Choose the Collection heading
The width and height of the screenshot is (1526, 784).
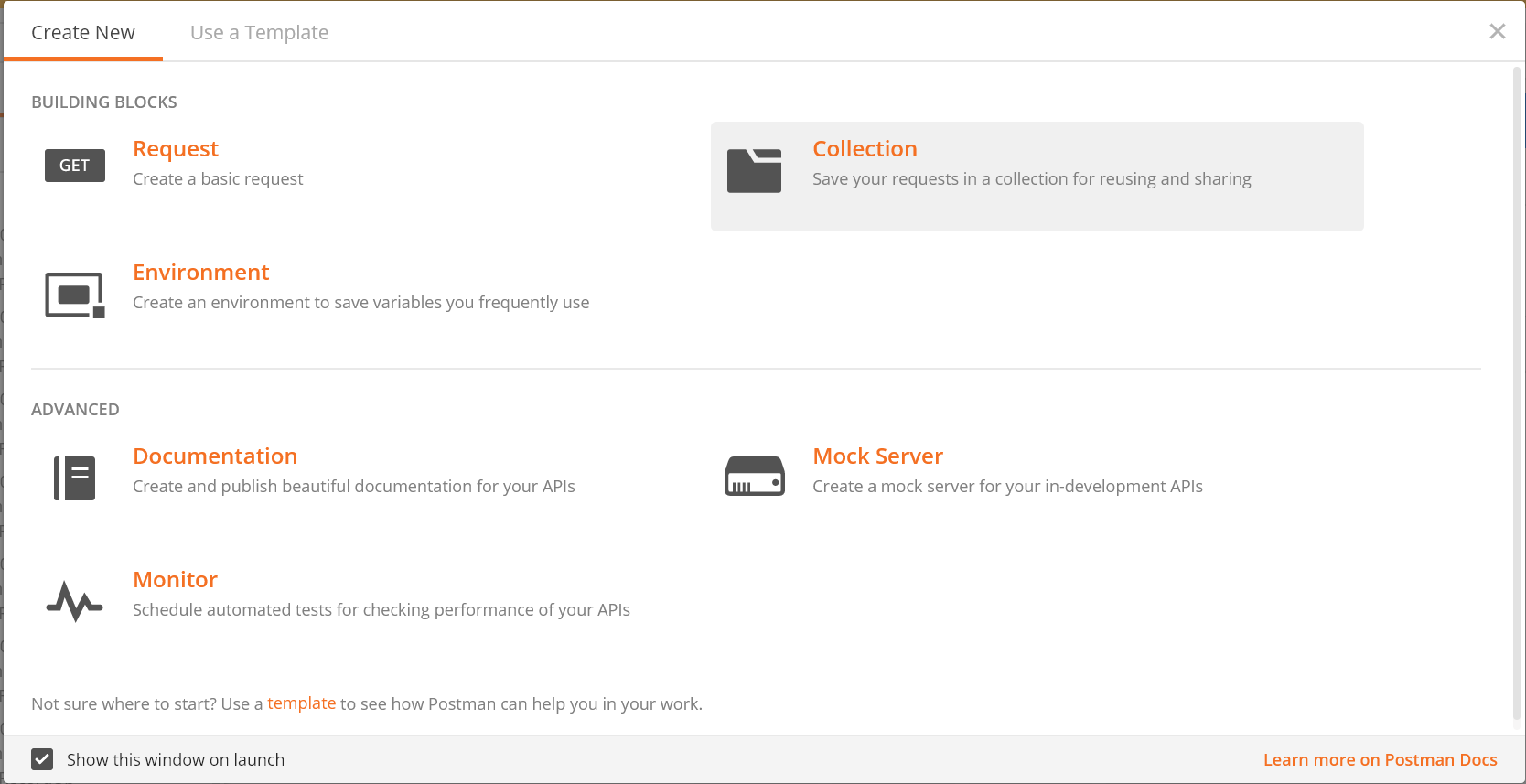[x=865, y=148]
